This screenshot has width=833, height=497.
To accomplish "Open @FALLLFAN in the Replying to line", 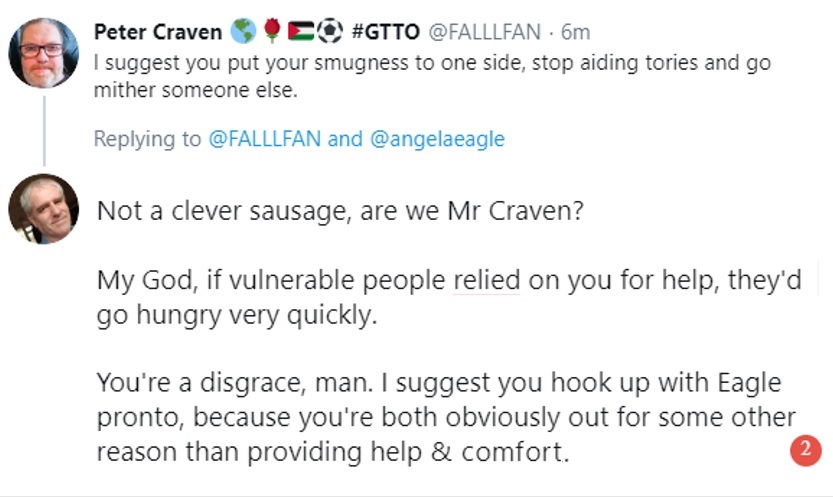I will (x=265, y=139).
